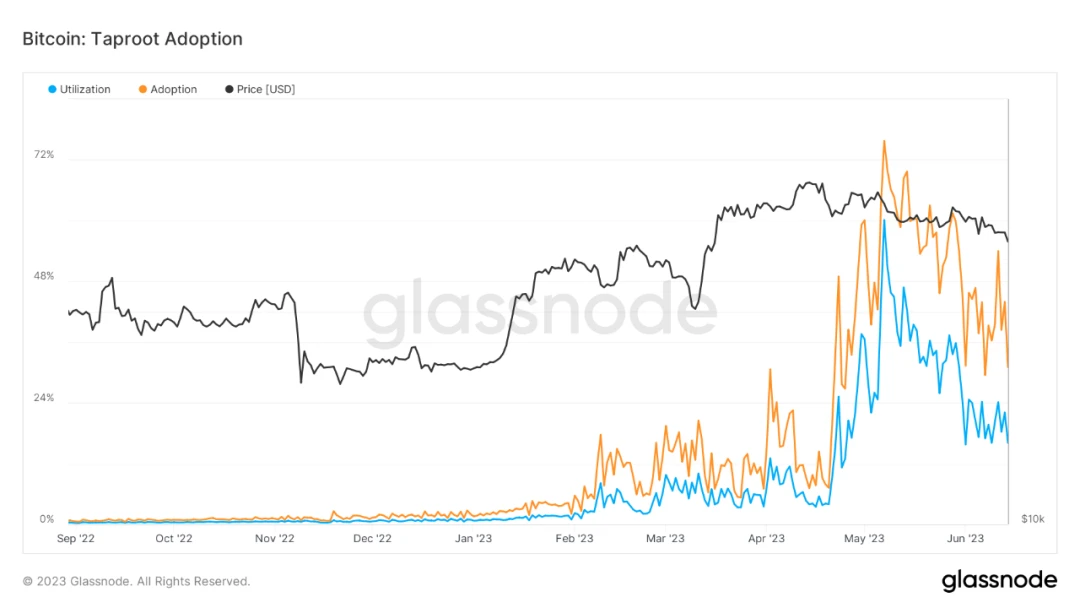1080x608 pixels.
Task: Click the glassnode logo at bottom right
Action: [x=999, y=580]
